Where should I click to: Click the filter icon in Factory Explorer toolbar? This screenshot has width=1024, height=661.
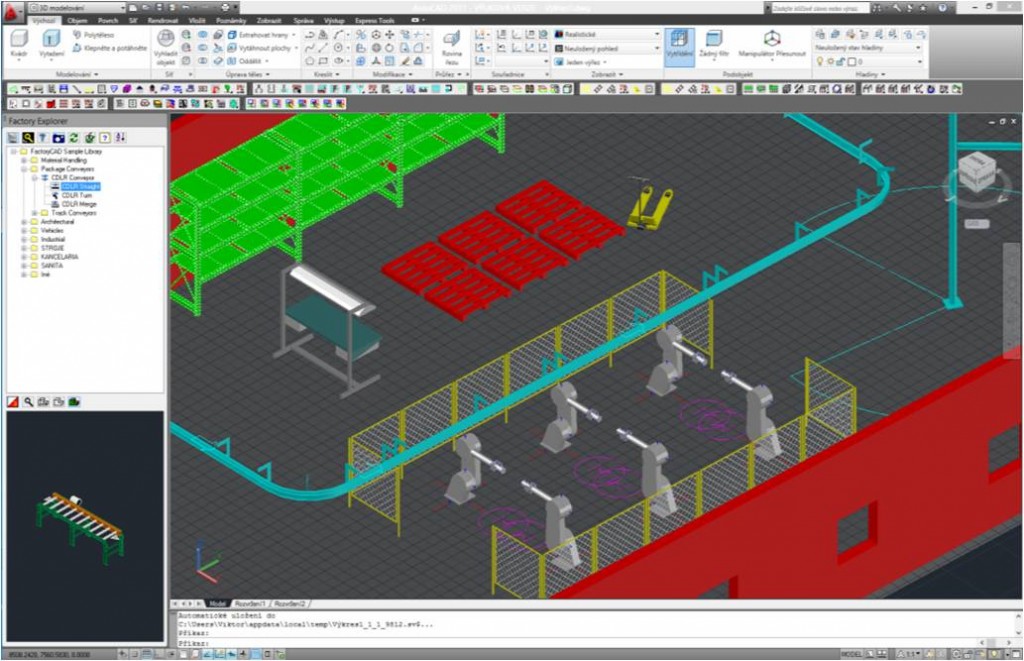point(42,137)
